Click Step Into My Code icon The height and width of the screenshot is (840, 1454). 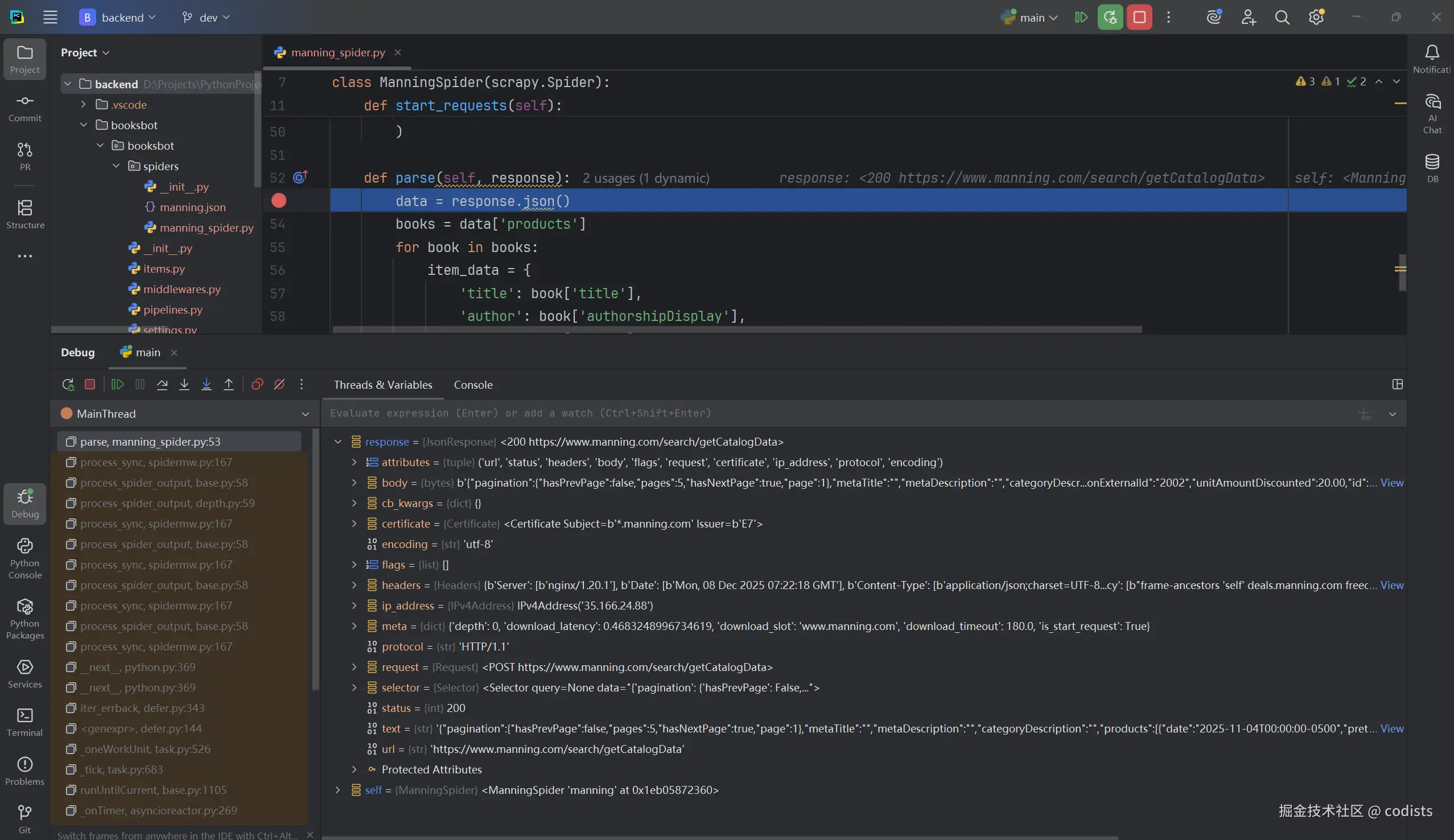point(207,384)
